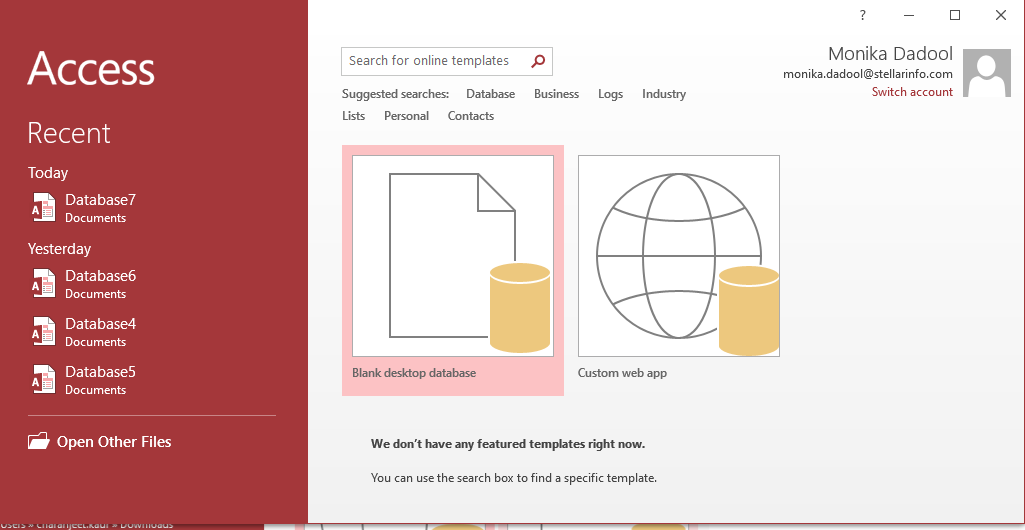1025x530 pixels.
Task: Maximize the Access start window
Action: coord(955,15)
